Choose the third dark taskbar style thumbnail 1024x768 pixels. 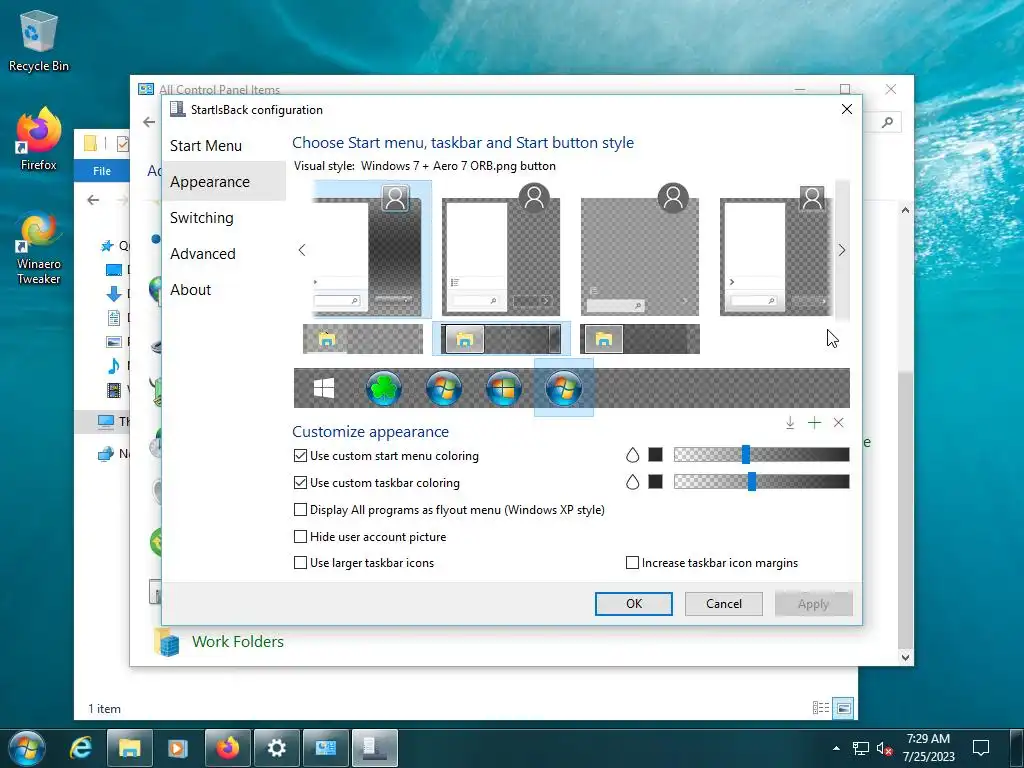pos(640,339)
